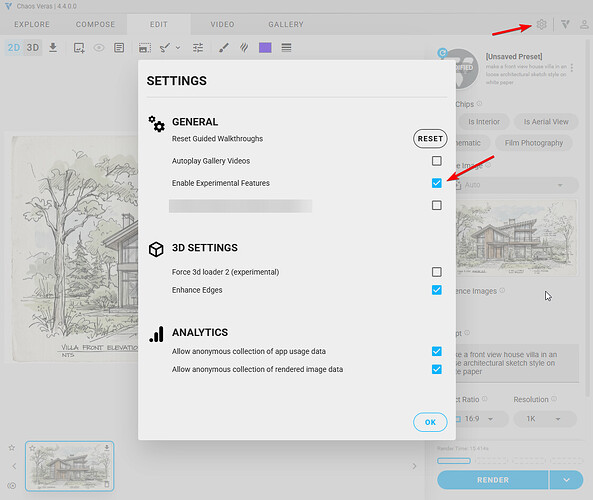Click the General gears section icon
Screen dimensions: 593x500
click(x=156, y=124)
